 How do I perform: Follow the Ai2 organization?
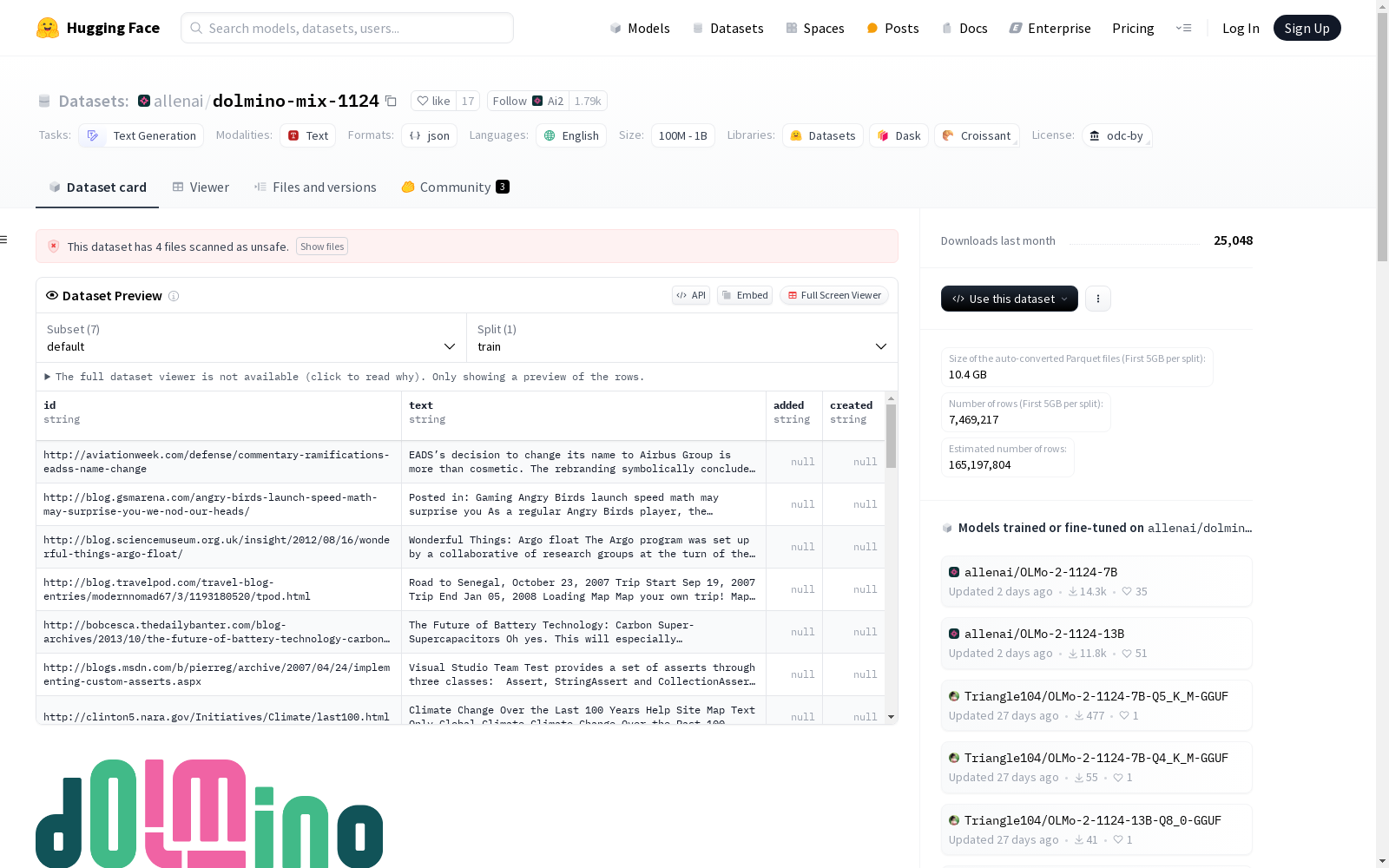tap(528, 101)
